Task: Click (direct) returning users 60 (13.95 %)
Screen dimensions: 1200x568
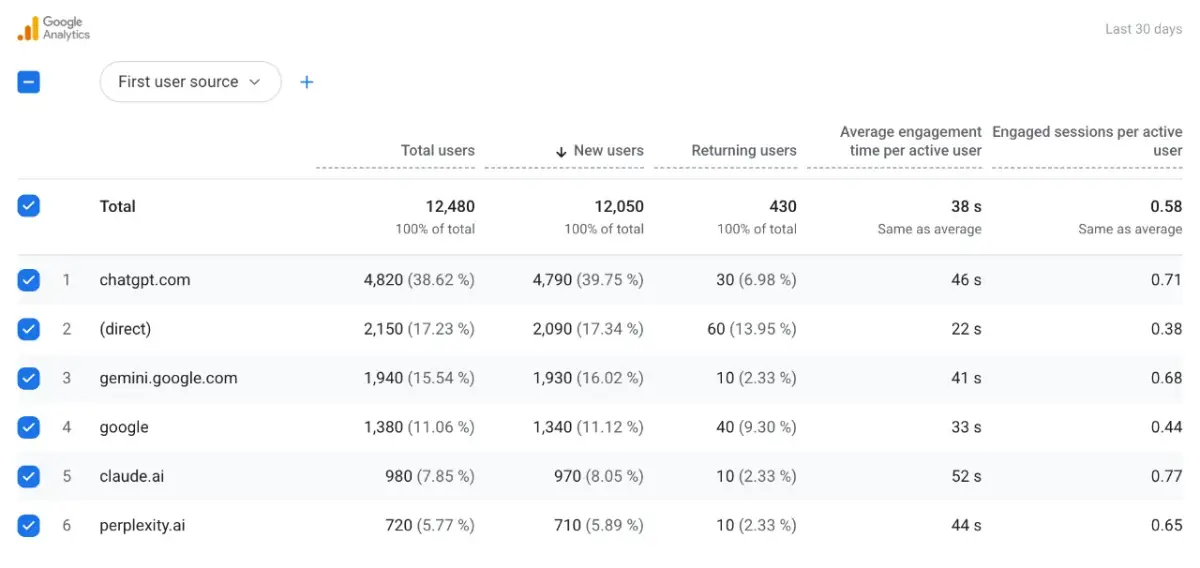Action: pyautogui.click(x=752, y=329)
